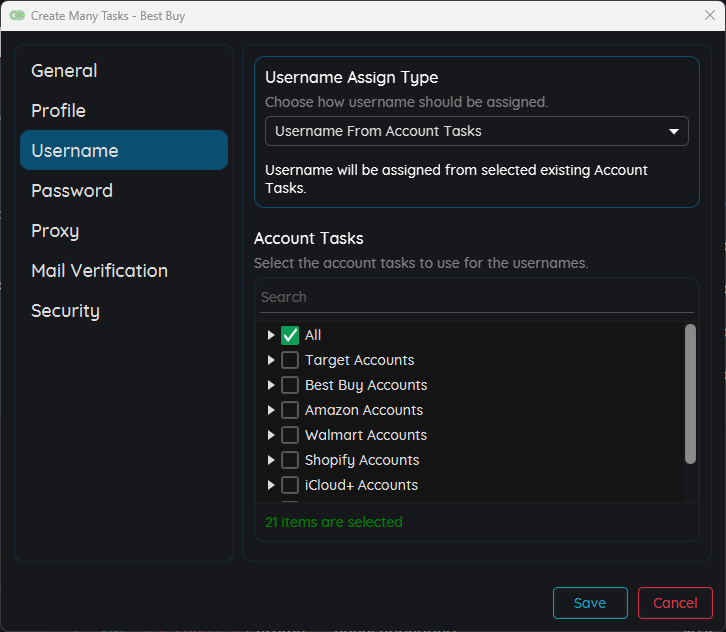Expand the All tree node arrow
This screenshot has width=726, height=632.
pos(271,335)
